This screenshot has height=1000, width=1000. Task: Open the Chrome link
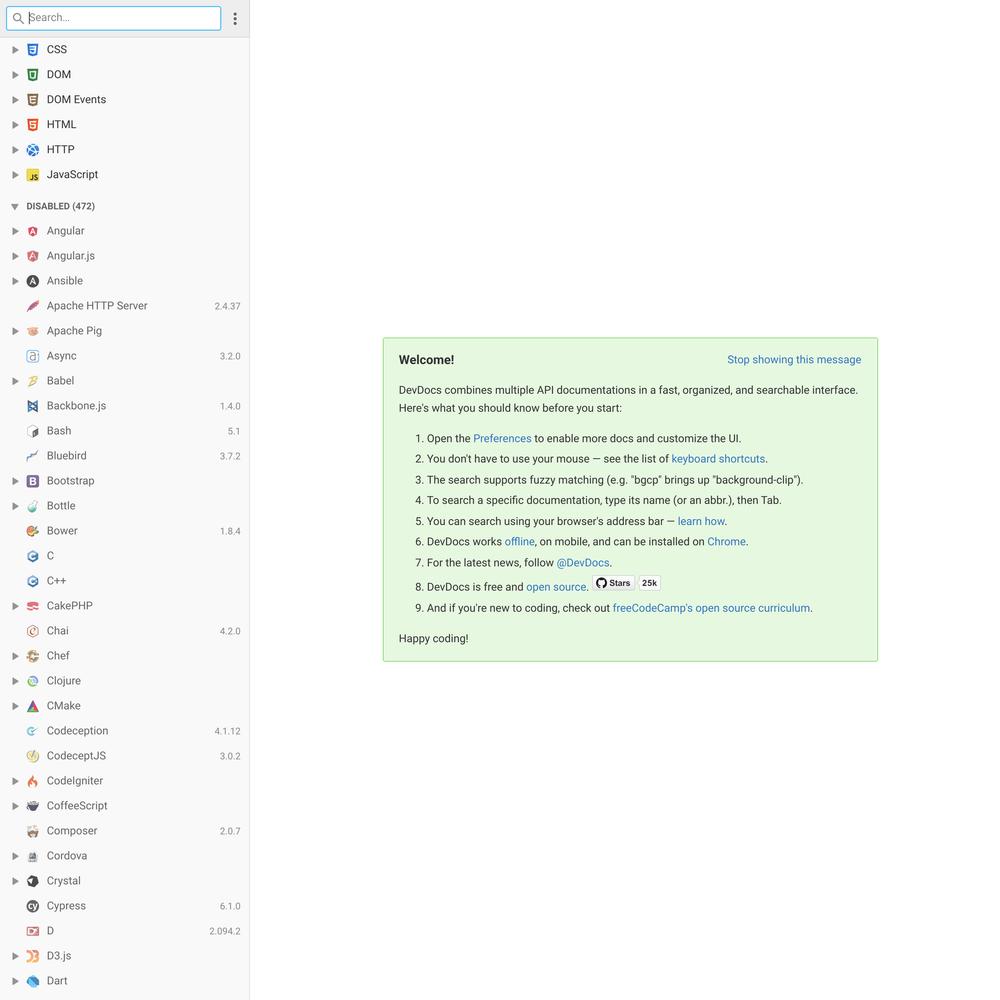point(726,542)
